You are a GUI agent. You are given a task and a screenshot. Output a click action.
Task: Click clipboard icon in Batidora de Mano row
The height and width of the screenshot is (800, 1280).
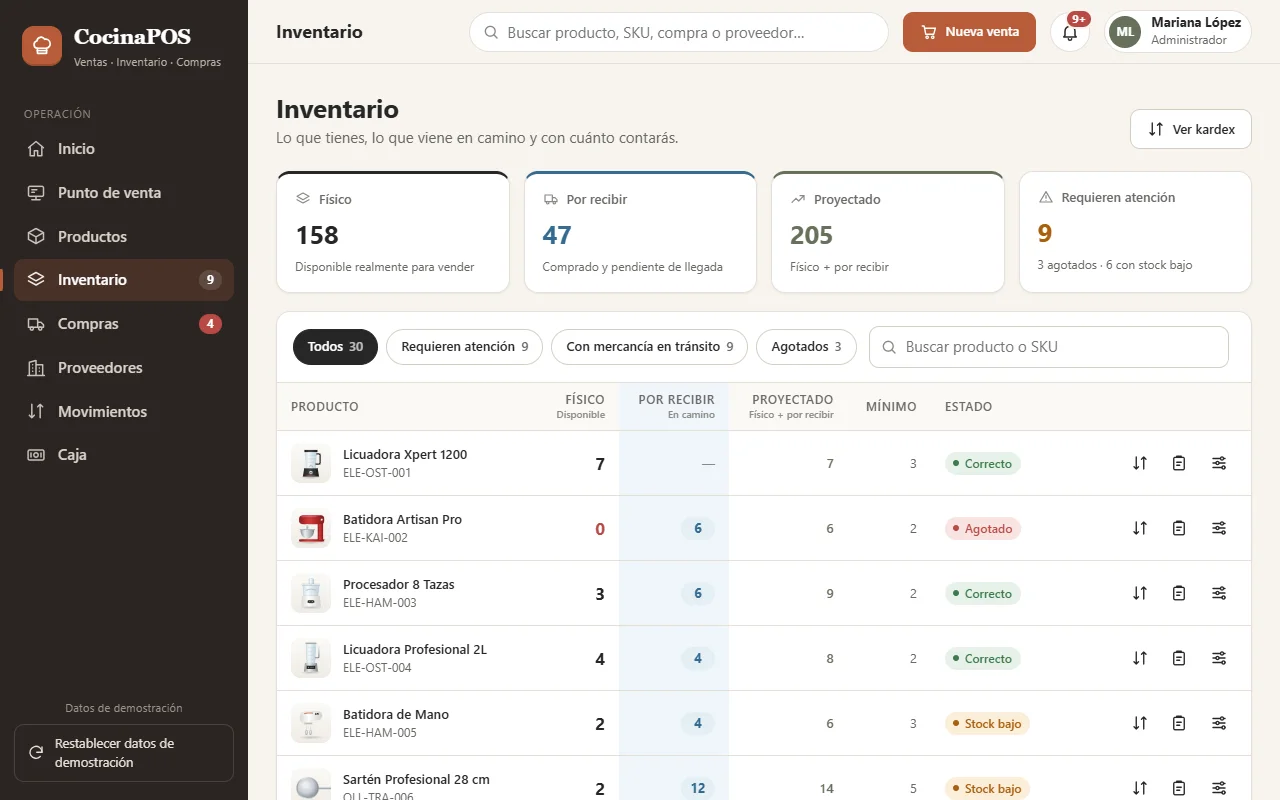click(1179, 723)
